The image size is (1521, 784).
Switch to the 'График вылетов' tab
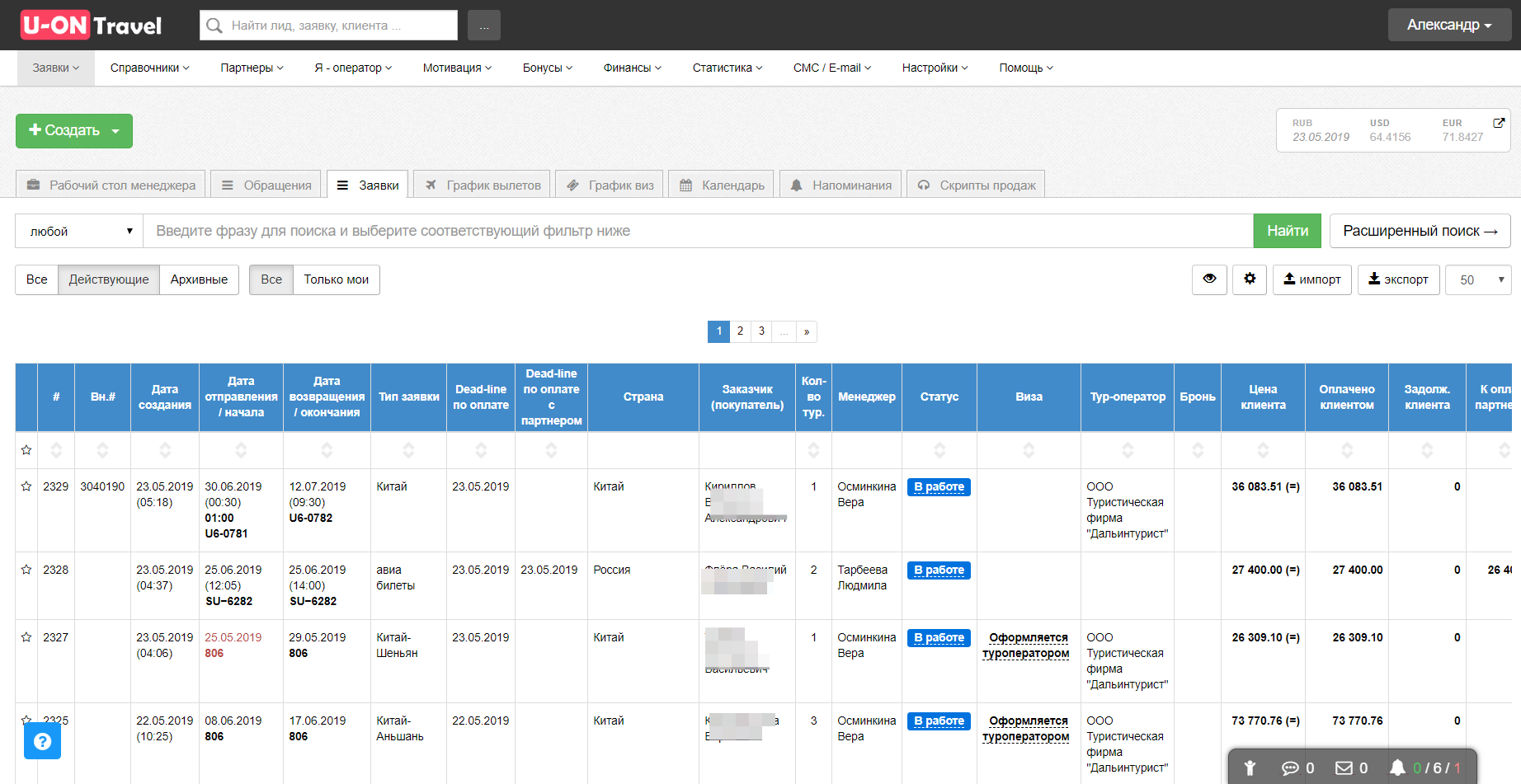pyautogui.click(x=482, y=184)
